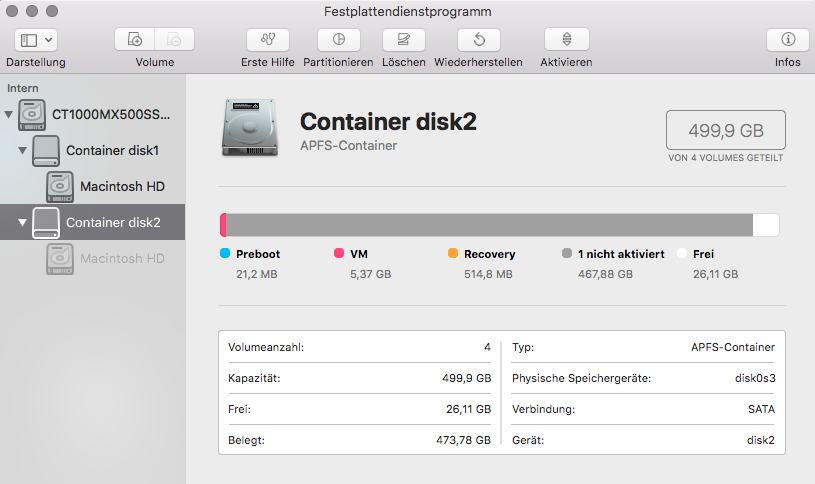Click the 499,9 GB capacity box
815x484 pixels.
725,130
